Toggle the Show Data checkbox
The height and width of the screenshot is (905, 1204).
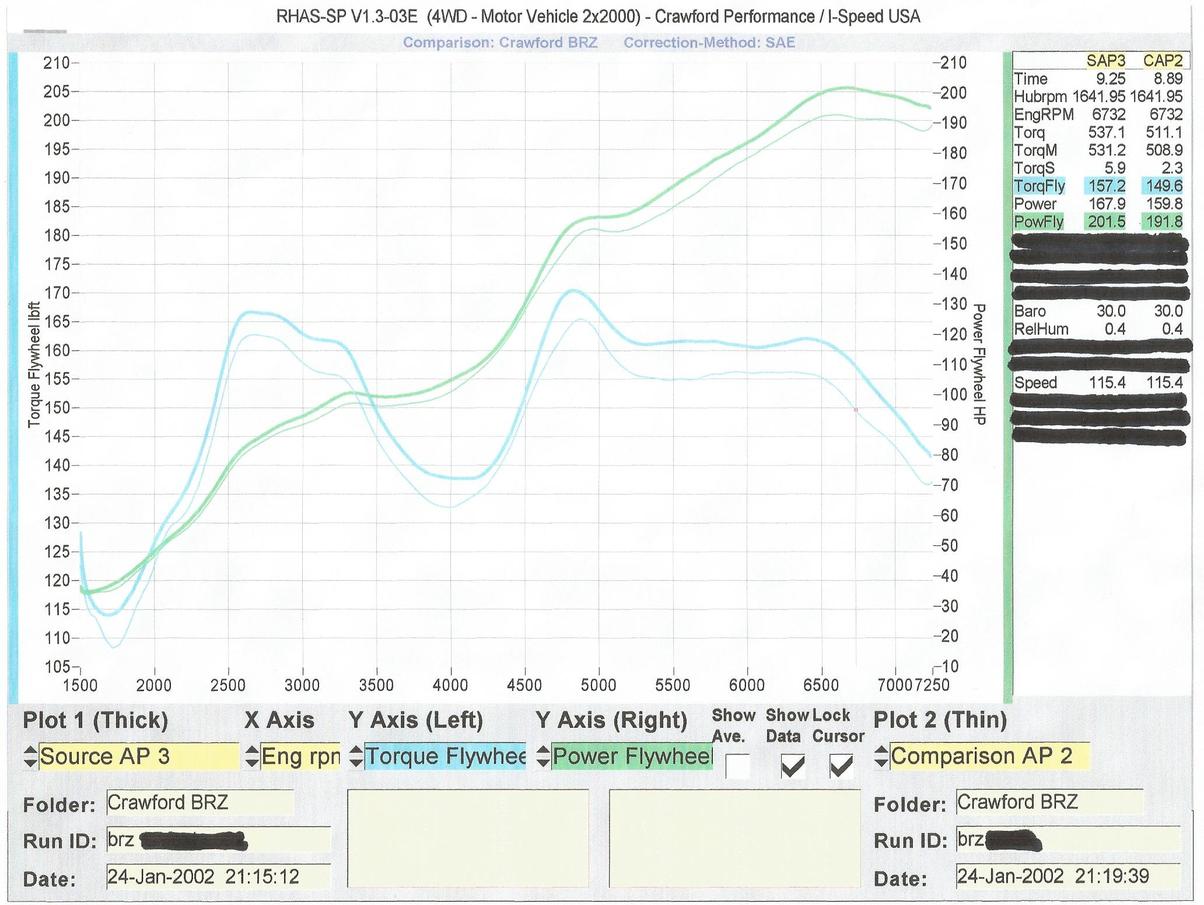(x=792, y=766)
